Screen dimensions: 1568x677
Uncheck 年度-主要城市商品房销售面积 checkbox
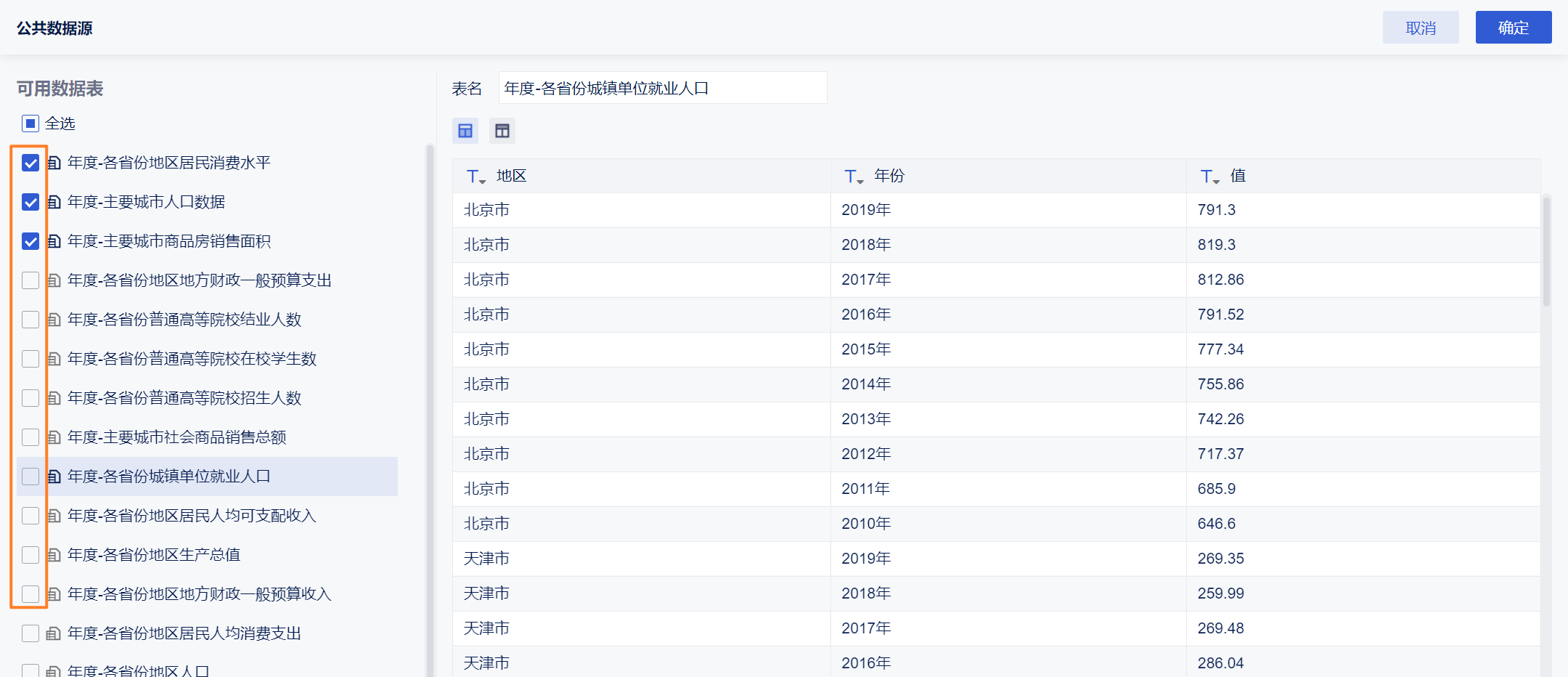tap(30, 241)
